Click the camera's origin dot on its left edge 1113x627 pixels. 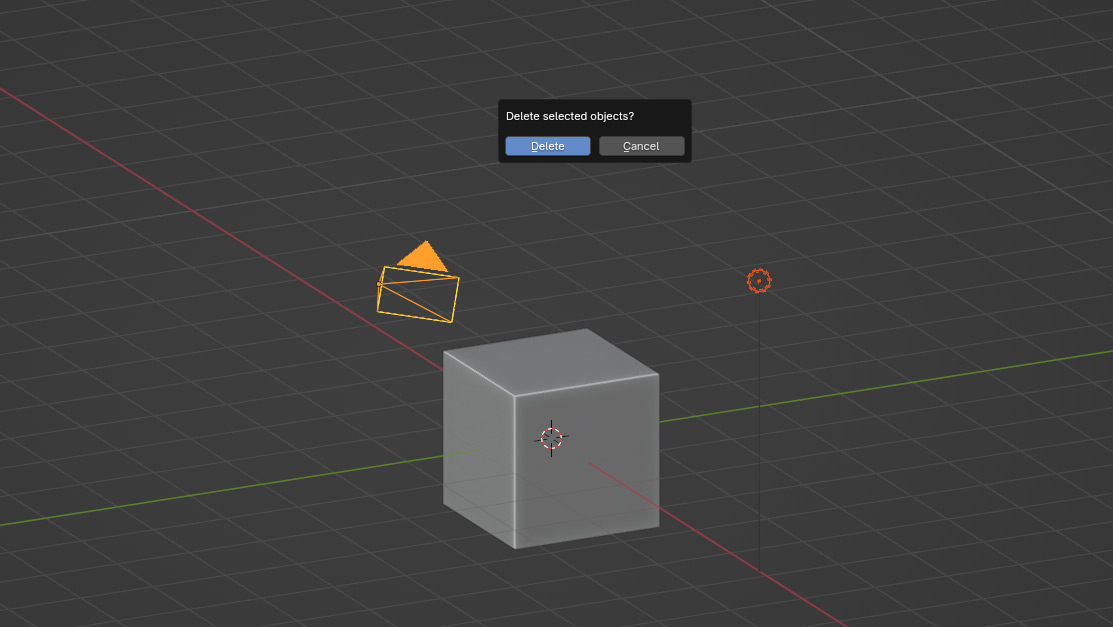point(380,284)
